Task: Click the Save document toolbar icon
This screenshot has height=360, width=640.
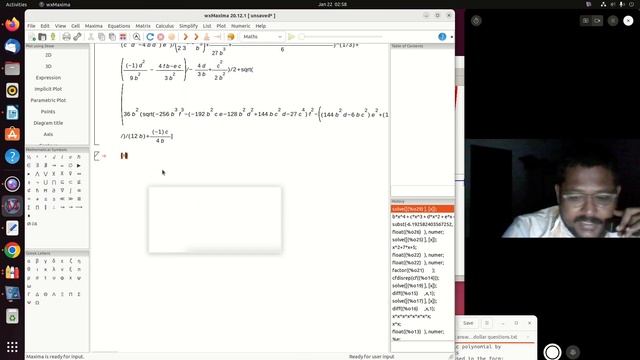Action: (53, 37)
